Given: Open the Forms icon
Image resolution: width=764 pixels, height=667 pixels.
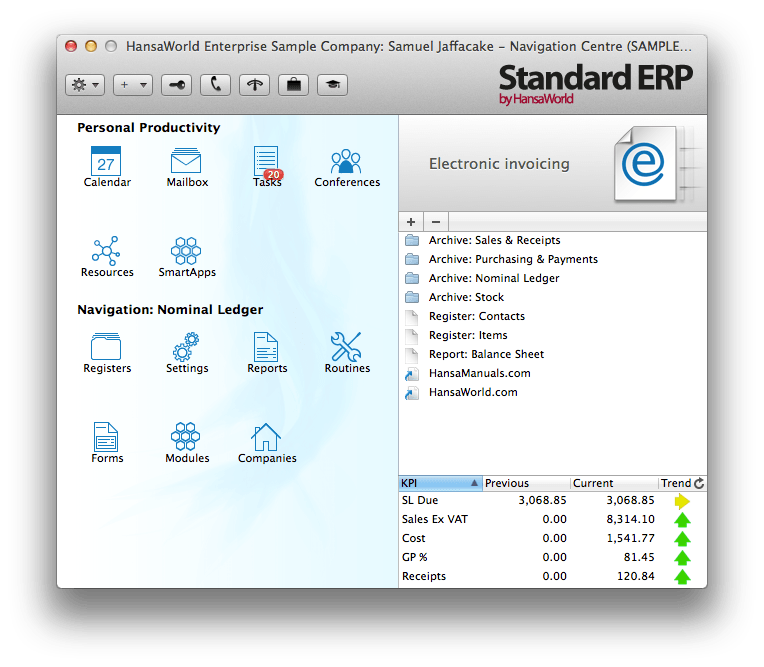Looking at the screenshot, I should click(x=107, y=443).
